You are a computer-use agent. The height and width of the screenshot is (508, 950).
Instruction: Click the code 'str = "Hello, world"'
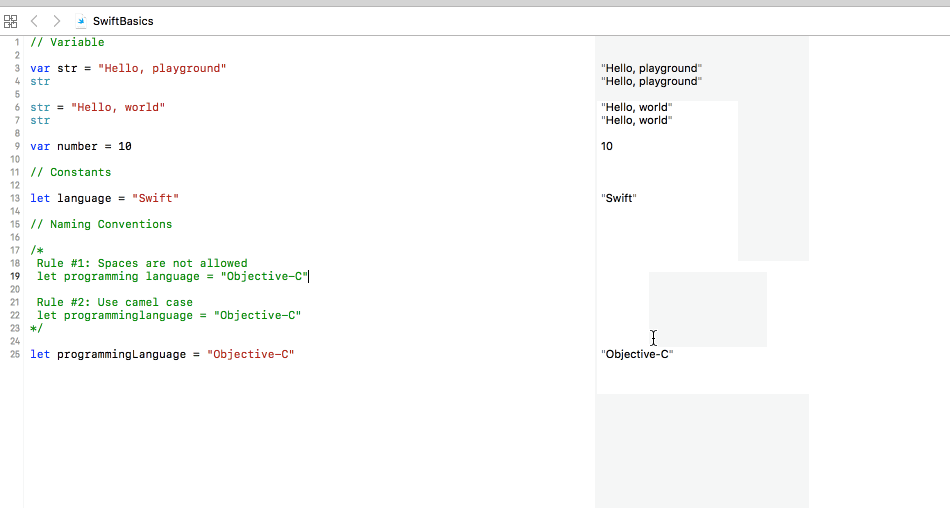pos(98,107)
